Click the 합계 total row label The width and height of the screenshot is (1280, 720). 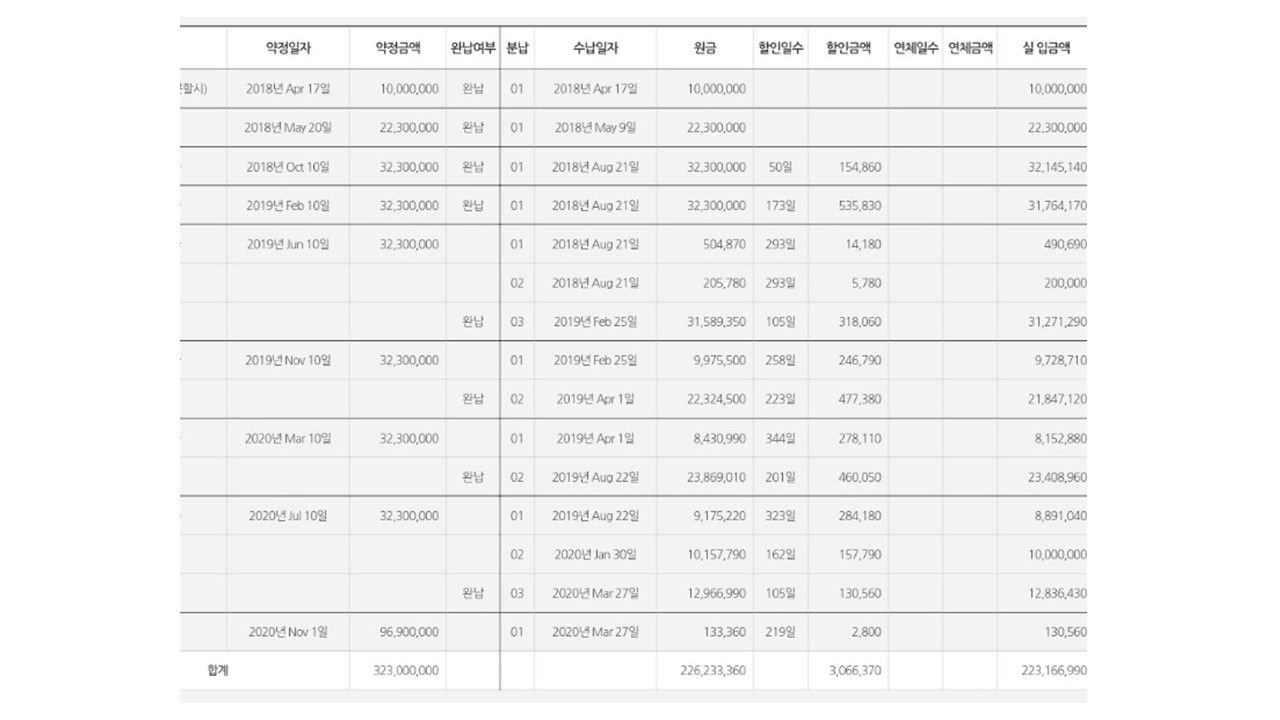[218, 671]
